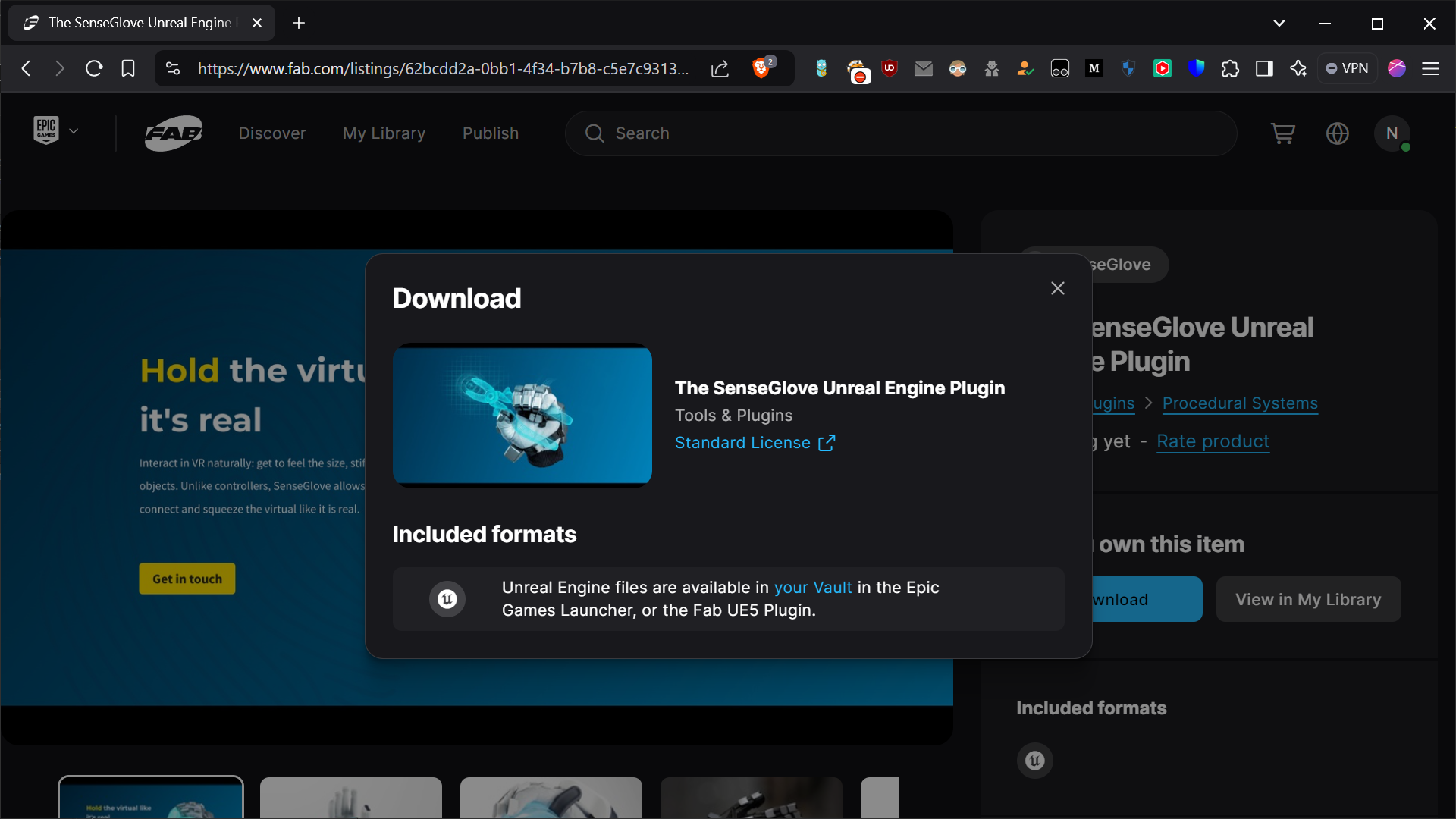Viewport: 1456px width, 819px height.
Task: Close the Download dialog
Action: point(1058,288)
